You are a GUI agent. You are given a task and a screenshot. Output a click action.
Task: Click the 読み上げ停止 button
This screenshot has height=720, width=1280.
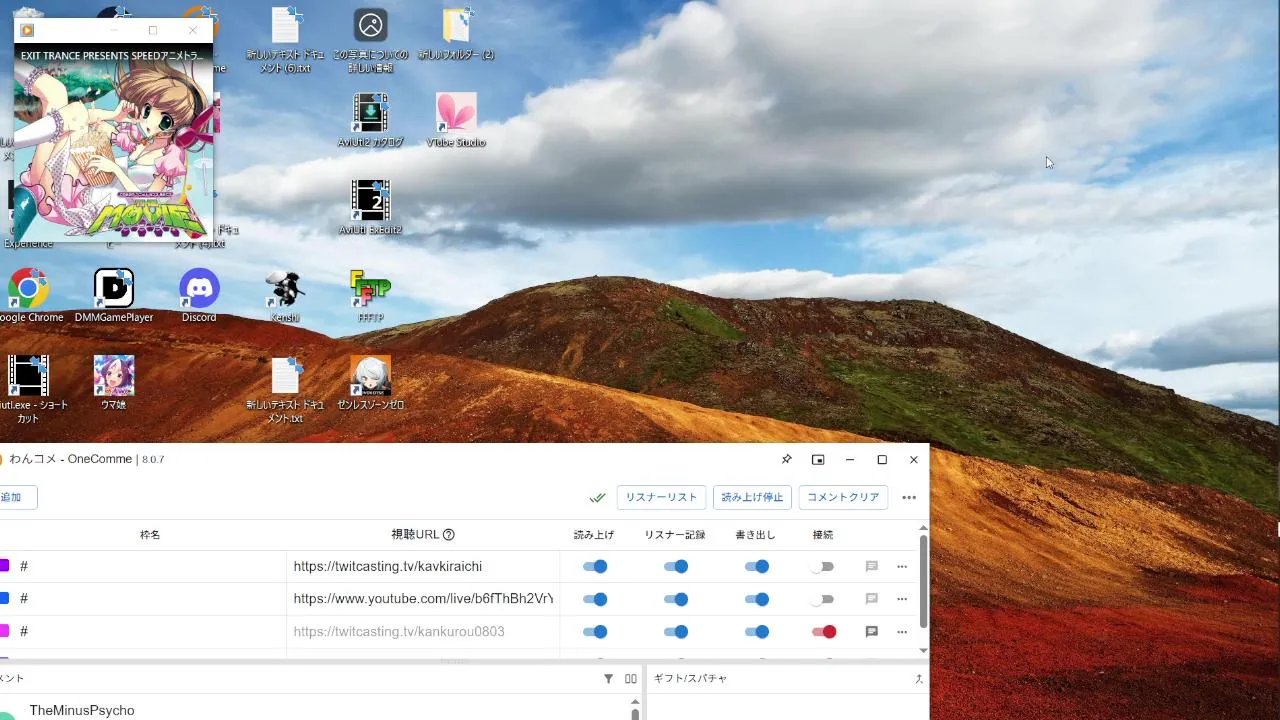[753, 497]
